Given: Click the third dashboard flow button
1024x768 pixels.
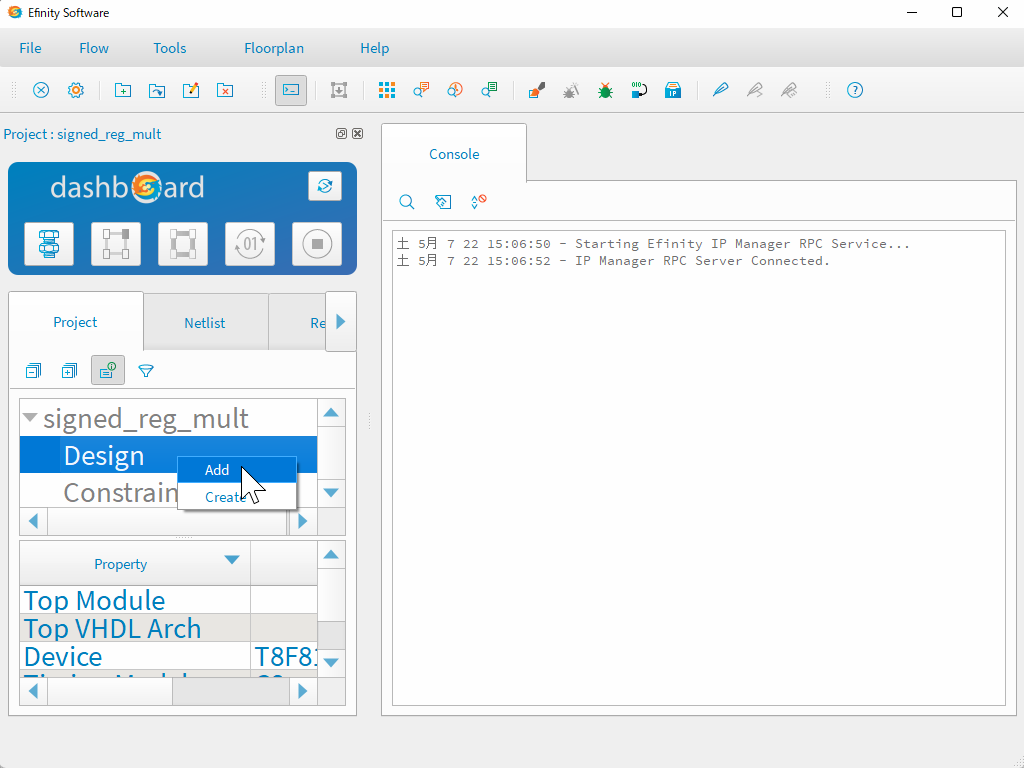Looking at the screenshot, I should [183, 244].
